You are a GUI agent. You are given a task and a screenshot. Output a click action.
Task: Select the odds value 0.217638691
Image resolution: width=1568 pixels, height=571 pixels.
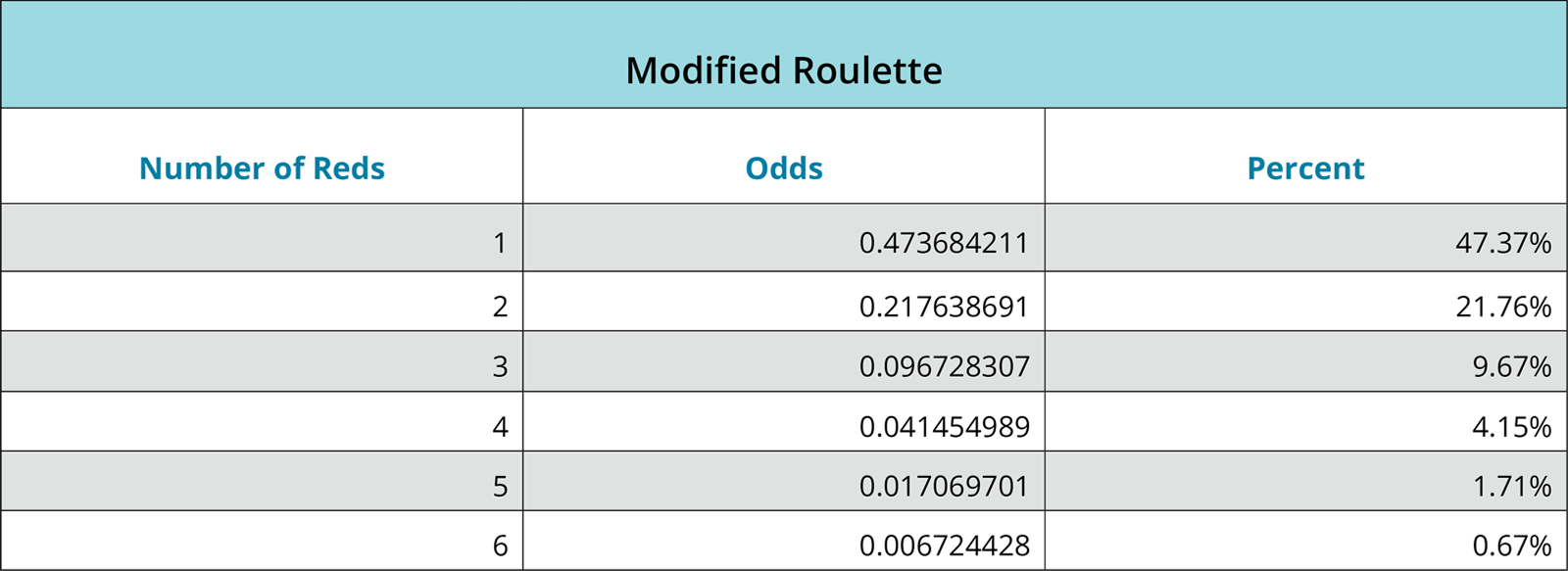944,307
